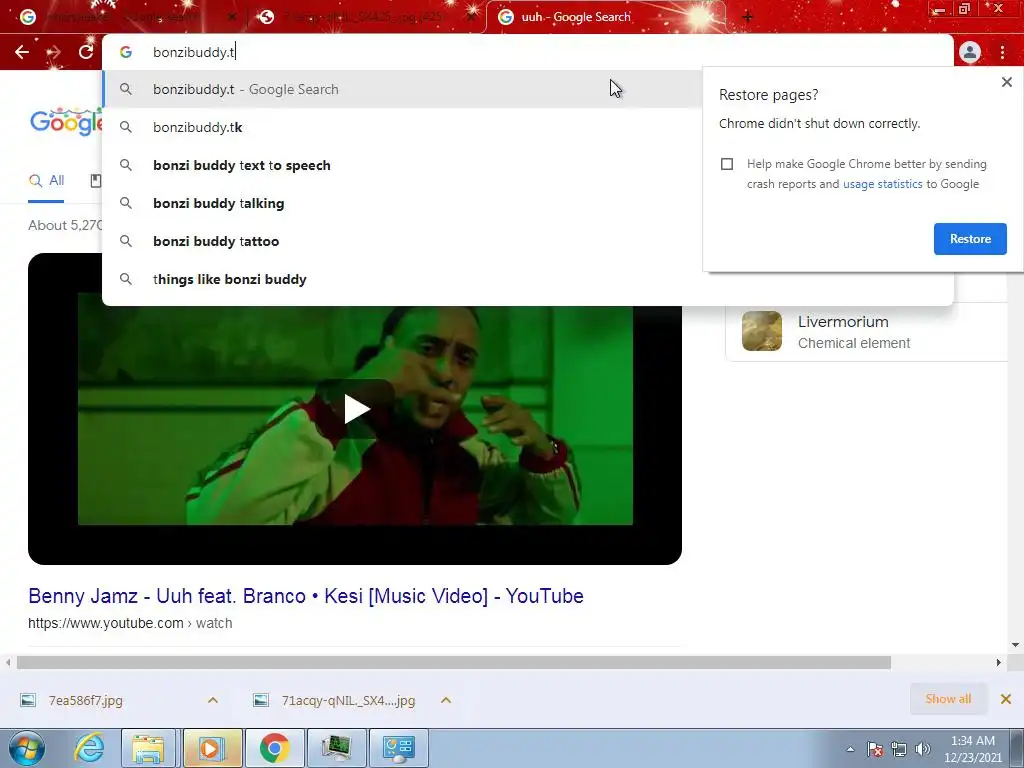
Task: Play the Benny Jamz video thumbnail
Action: (x=355, y=409)
